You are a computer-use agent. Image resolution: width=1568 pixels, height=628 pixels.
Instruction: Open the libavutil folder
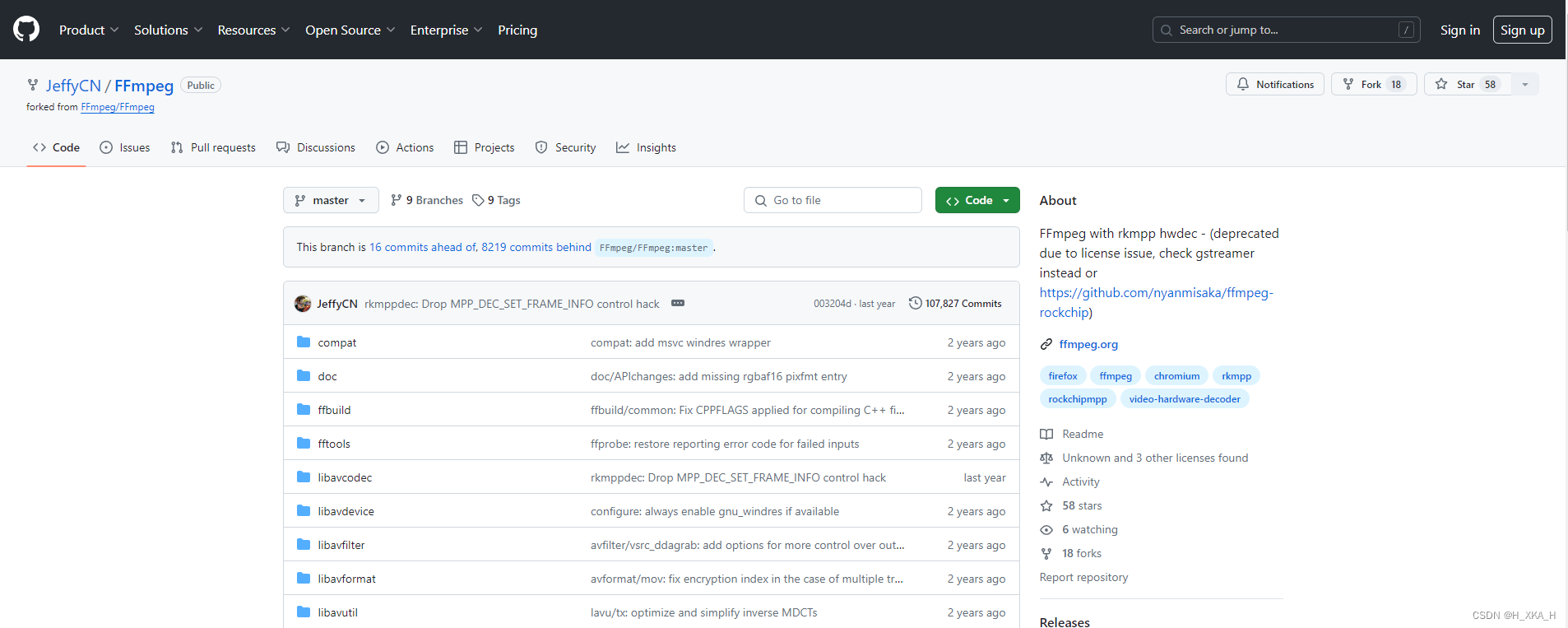tap(338, 612)
